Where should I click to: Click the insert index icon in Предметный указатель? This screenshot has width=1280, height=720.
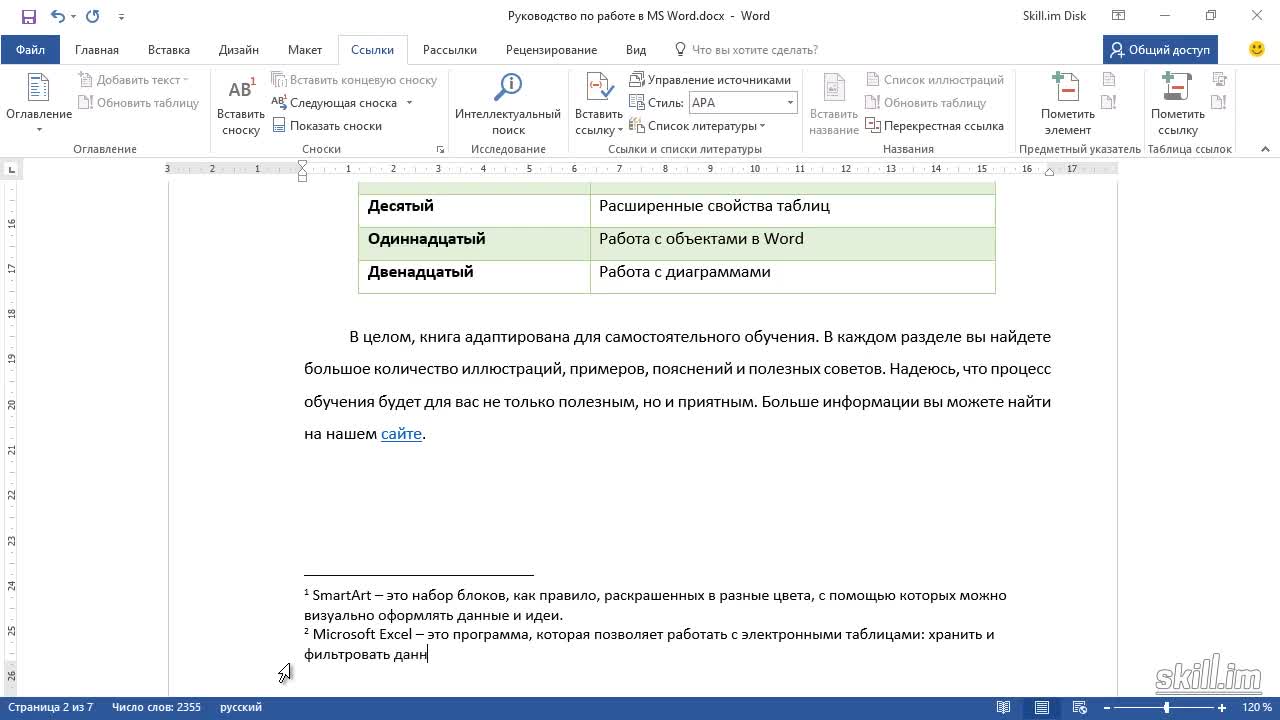[1109, 79]
